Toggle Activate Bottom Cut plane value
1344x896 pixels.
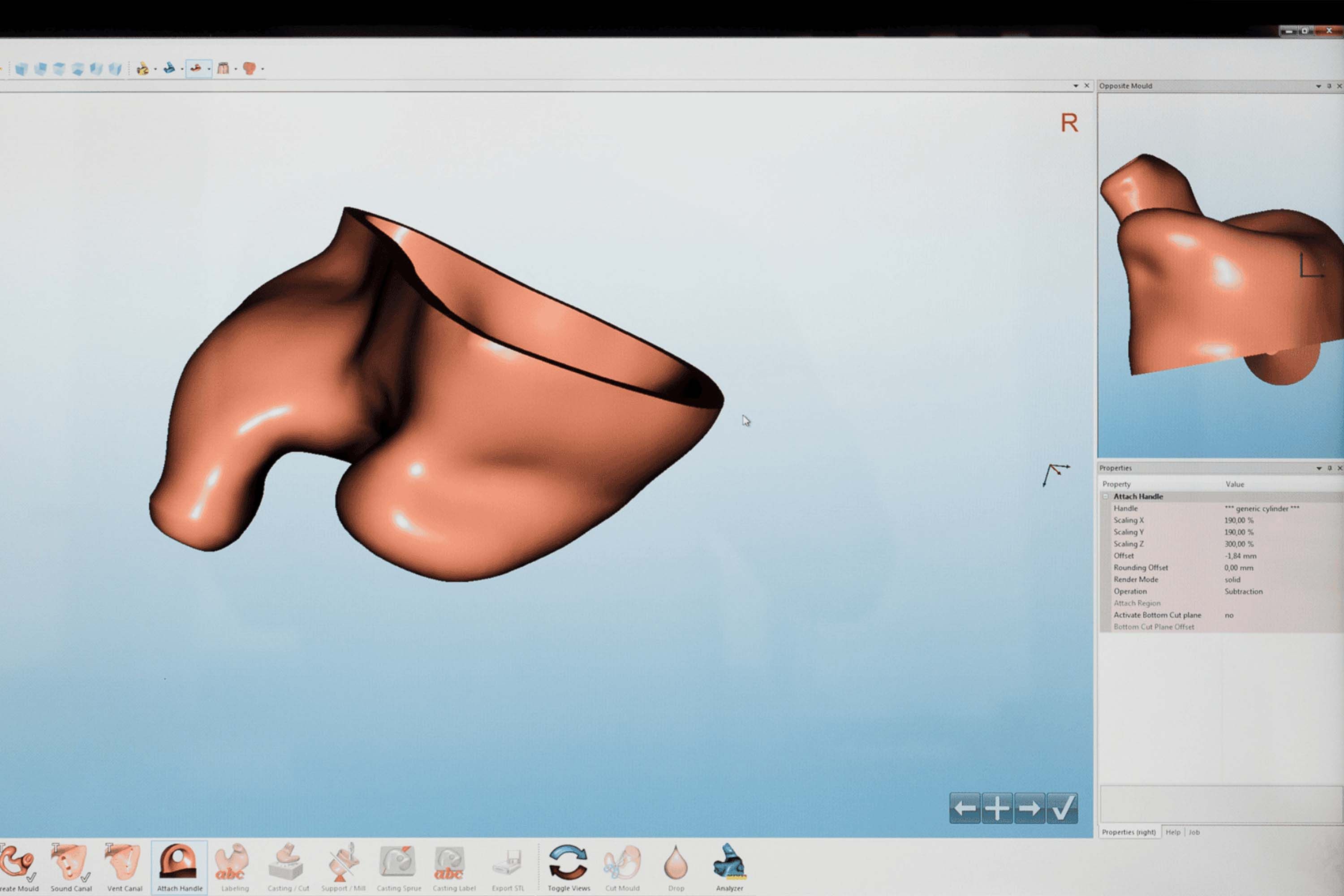pyautogui.click(x=1228, y=615)
